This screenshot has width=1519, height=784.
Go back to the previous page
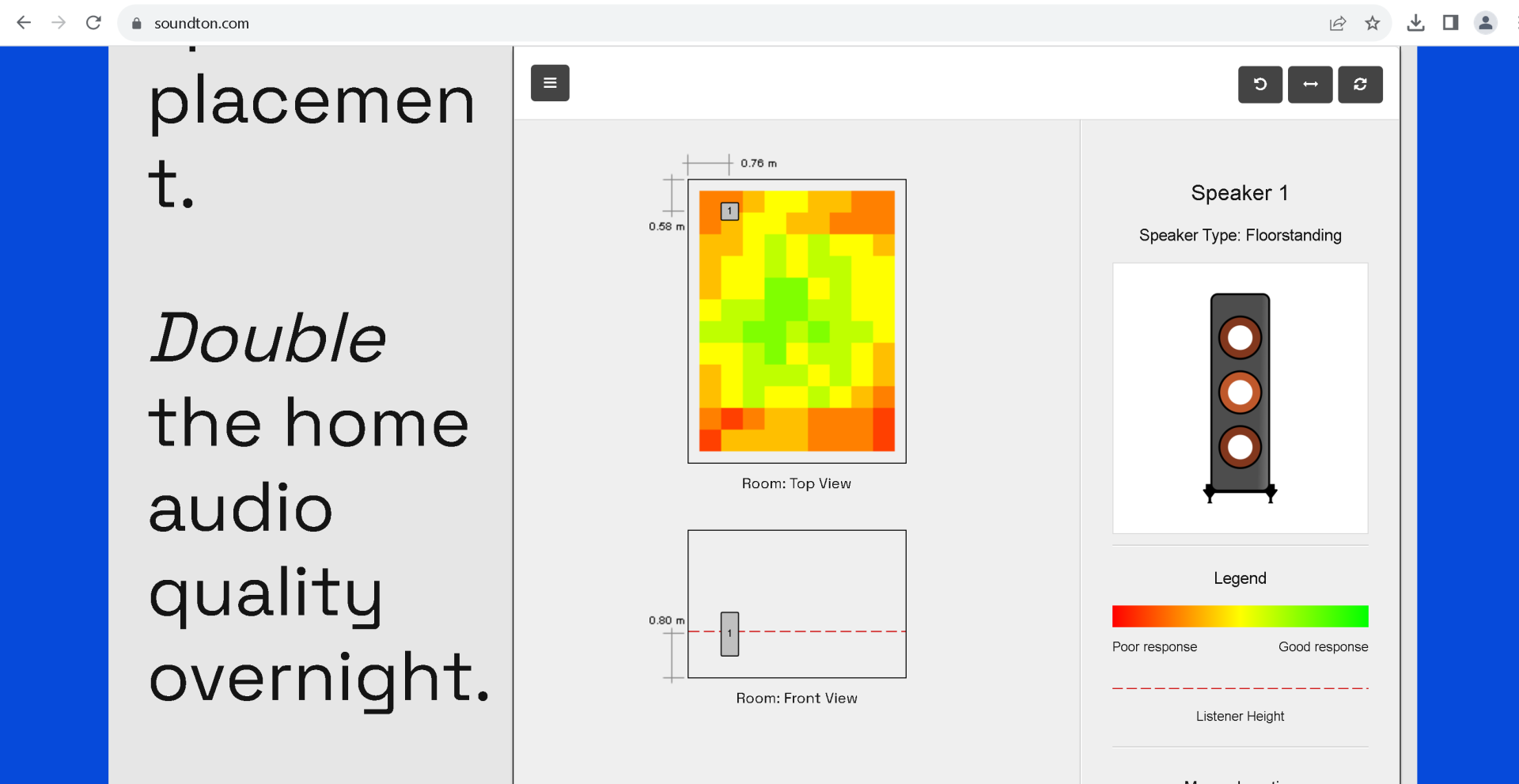point(24,23)
